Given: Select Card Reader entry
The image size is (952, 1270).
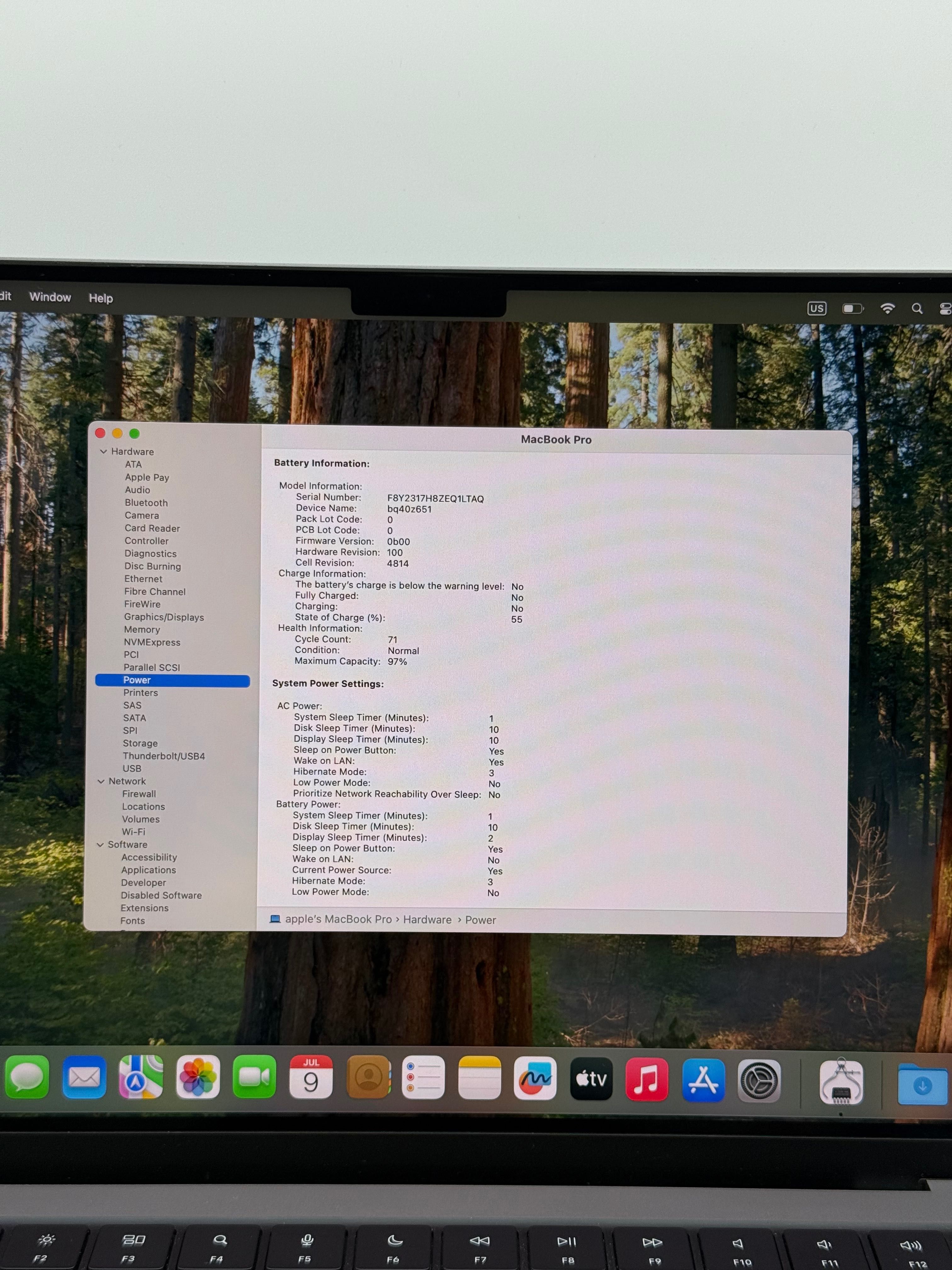Looking at the screenshot, I should point(152,528).
